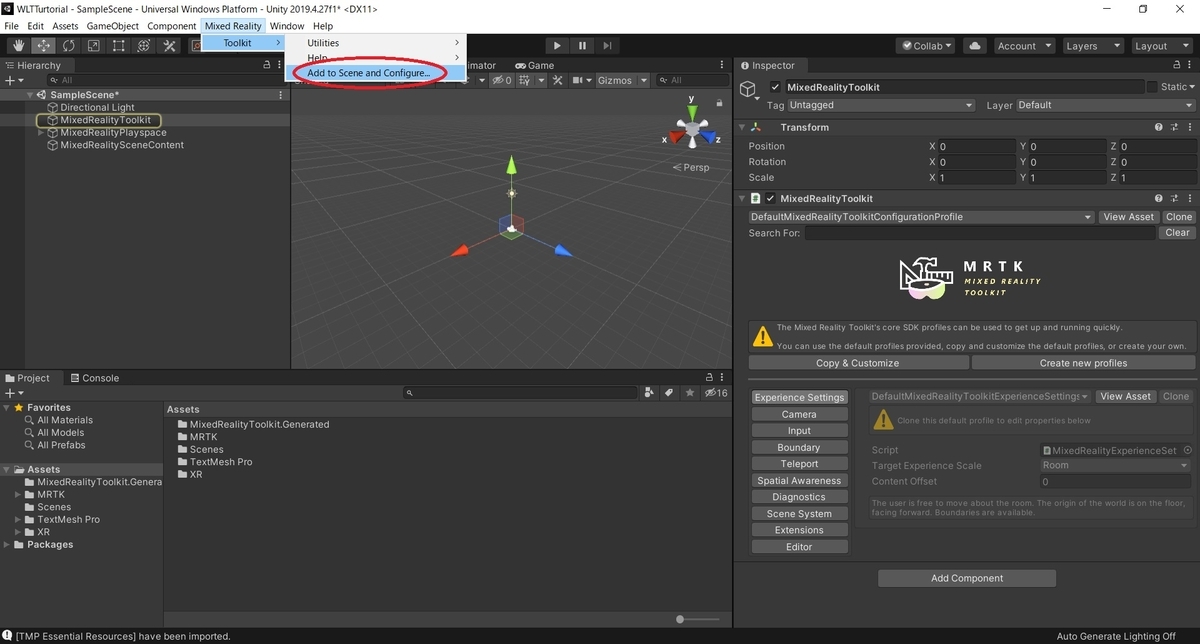
Task: Click search by type in Project panel
Action: click(x=650, y=393)
